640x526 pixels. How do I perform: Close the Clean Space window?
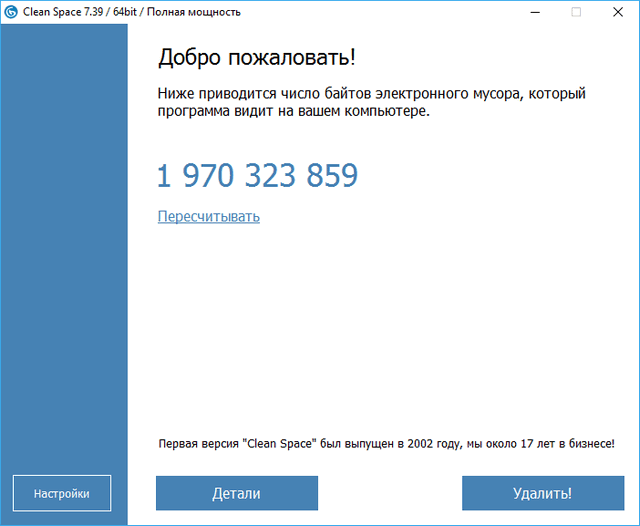[x=619, y=12]
